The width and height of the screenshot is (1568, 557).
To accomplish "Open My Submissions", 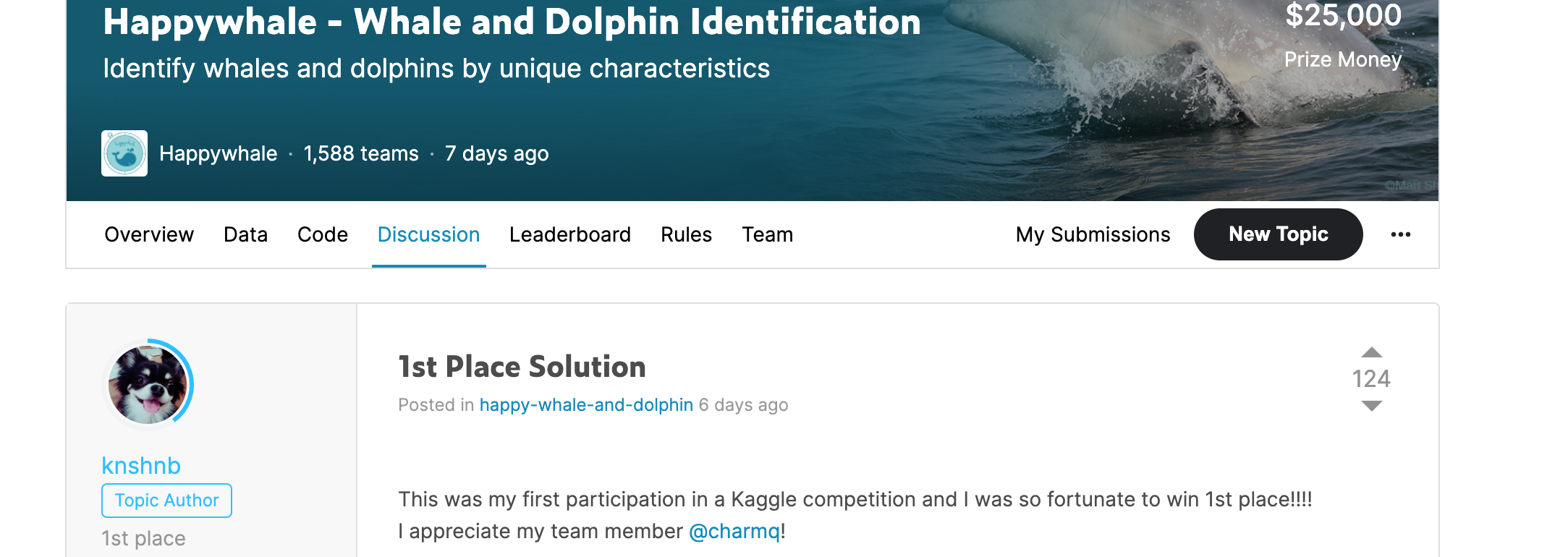I will 1093,234.
